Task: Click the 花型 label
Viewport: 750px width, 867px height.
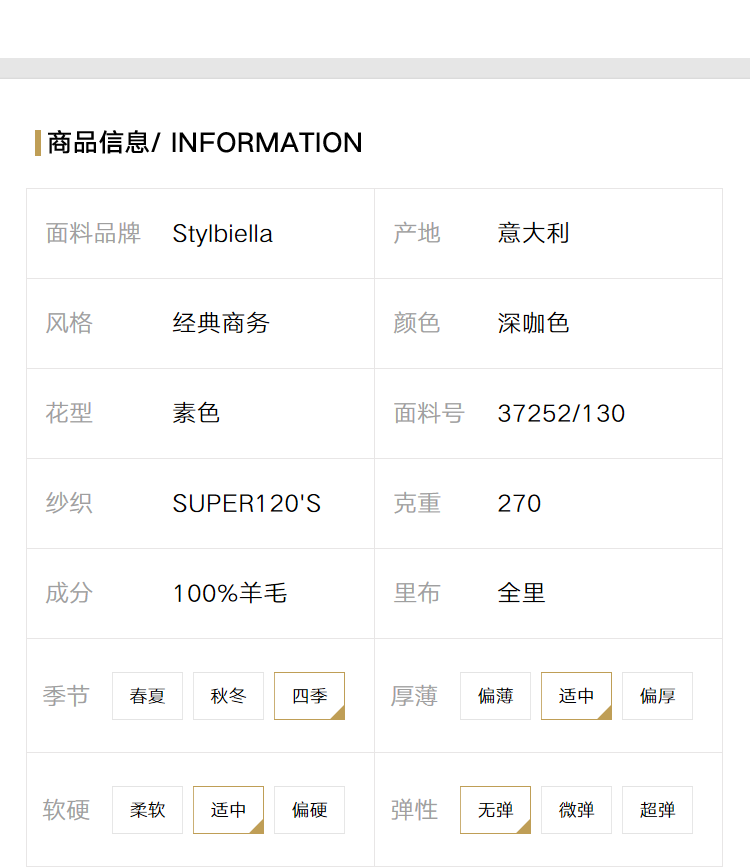Action: pyautogui.click(x=69, y=413)
